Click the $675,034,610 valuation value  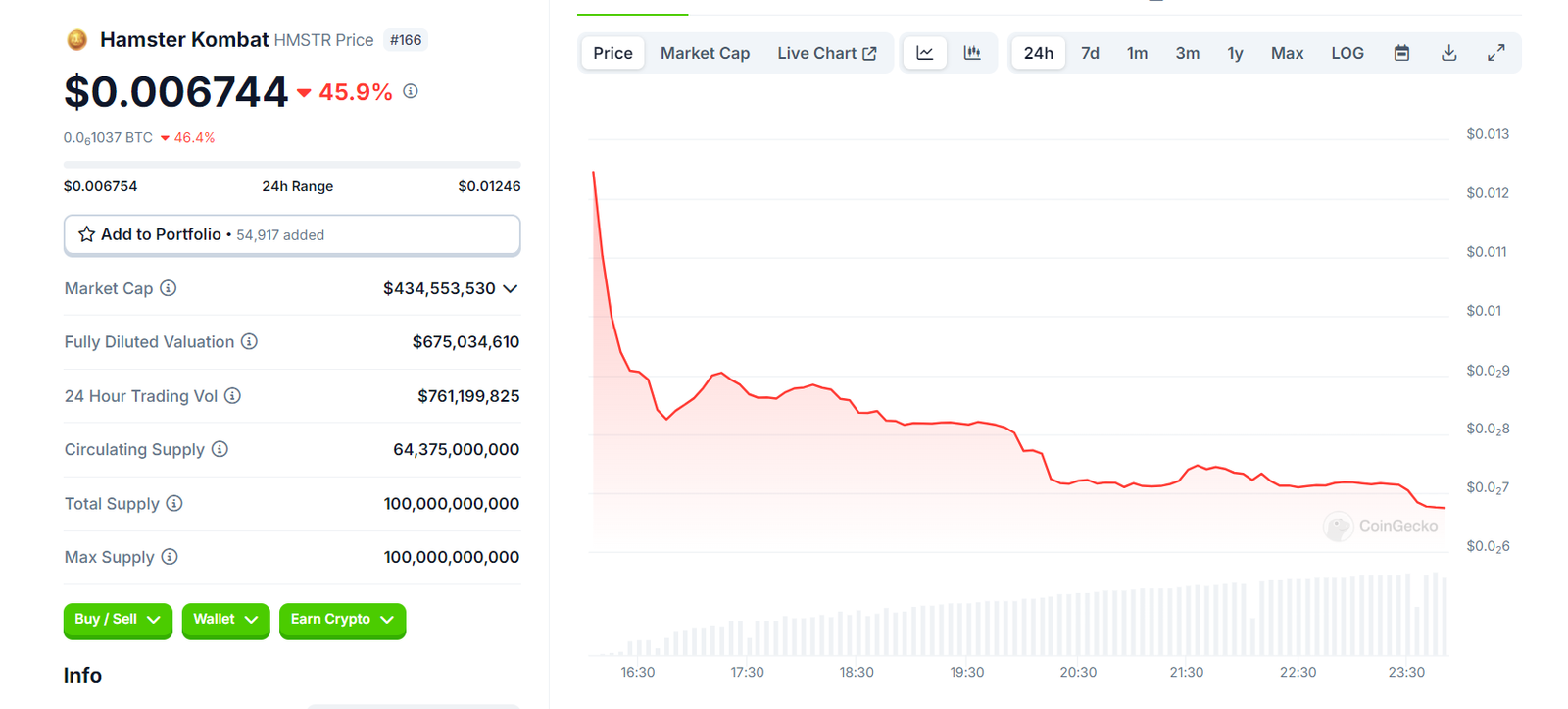coord(465,341)
